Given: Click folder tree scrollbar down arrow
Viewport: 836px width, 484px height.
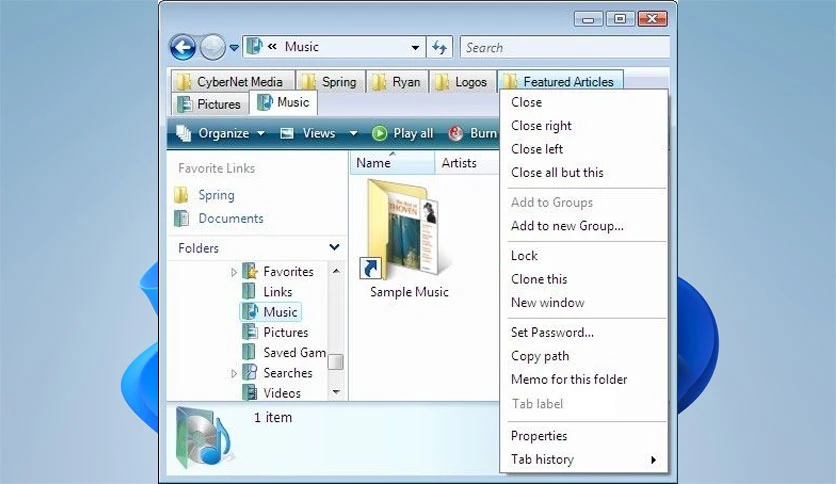Looking at the screenshot, I should (x=336, y=392).
